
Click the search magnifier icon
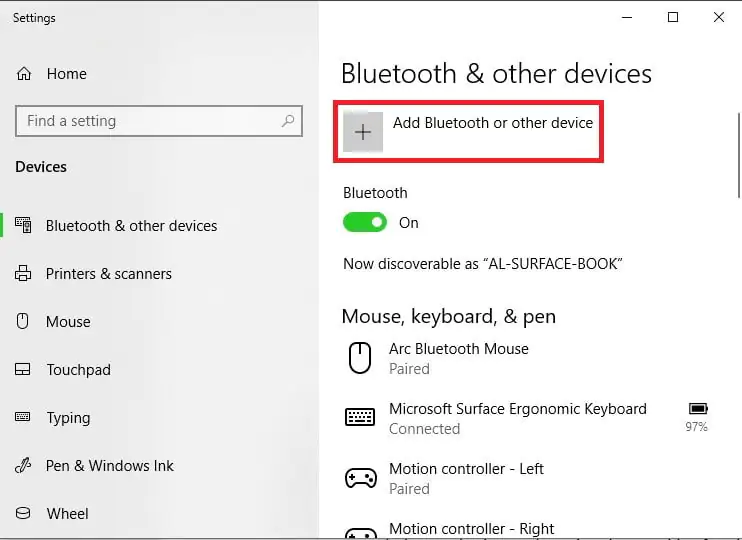pos(288,121)
